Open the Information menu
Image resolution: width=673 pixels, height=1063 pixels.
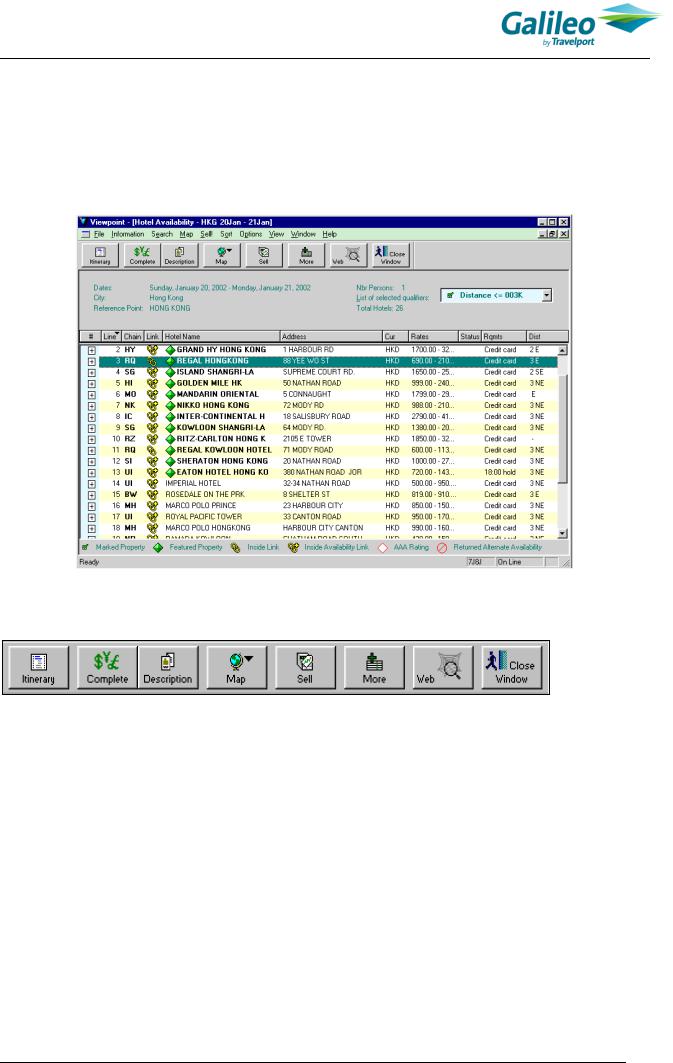pyautogui.click(x=128, y=234)
